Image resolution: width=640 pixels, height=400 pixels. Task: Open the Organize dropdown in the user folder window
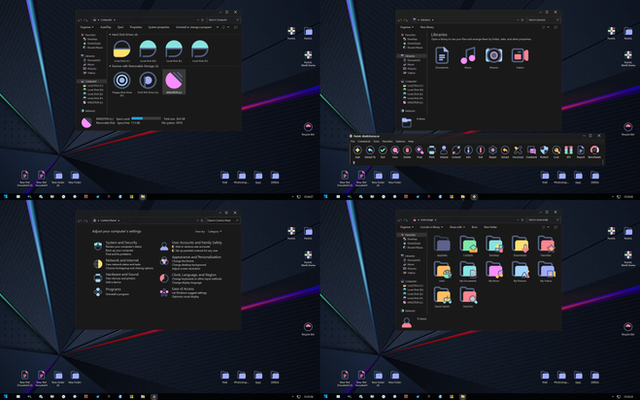click(407, 227)
